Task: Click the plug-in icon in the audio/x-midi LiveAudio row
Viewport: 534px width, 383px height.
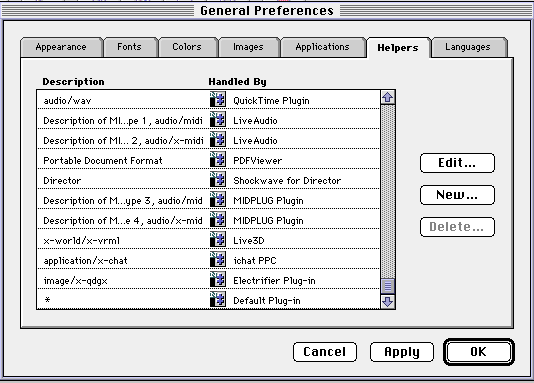Action: (218, 140)
